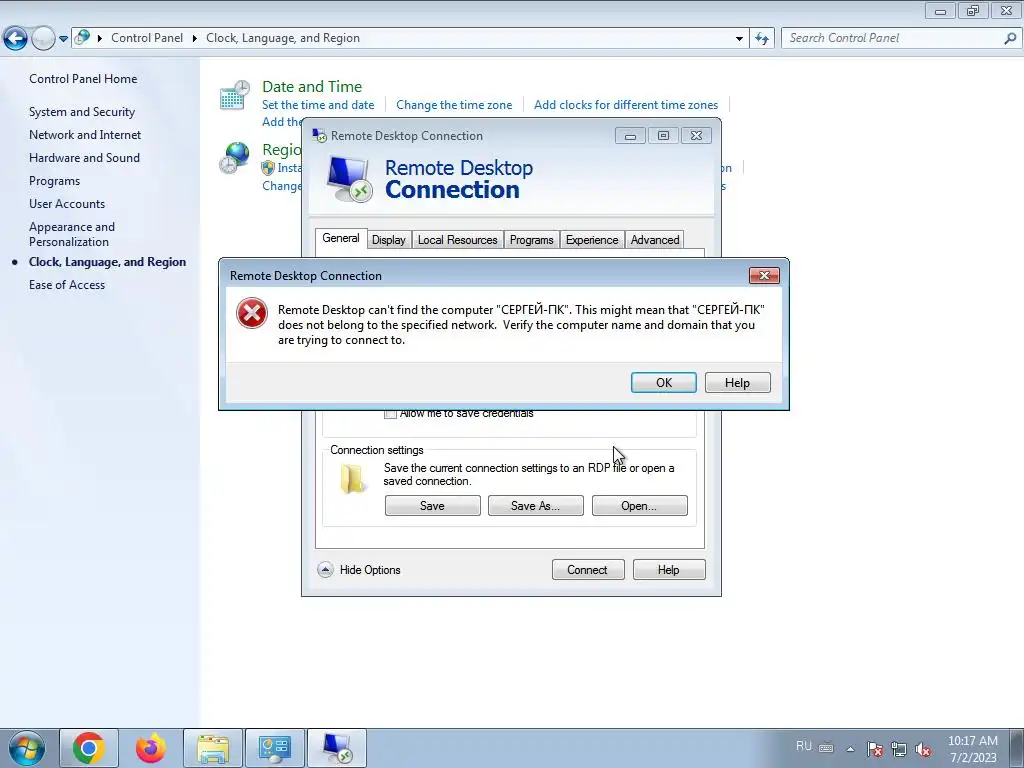Open System and Security category
The width and height of the screenshot is (1024, 768).
[x=82, y=112]
